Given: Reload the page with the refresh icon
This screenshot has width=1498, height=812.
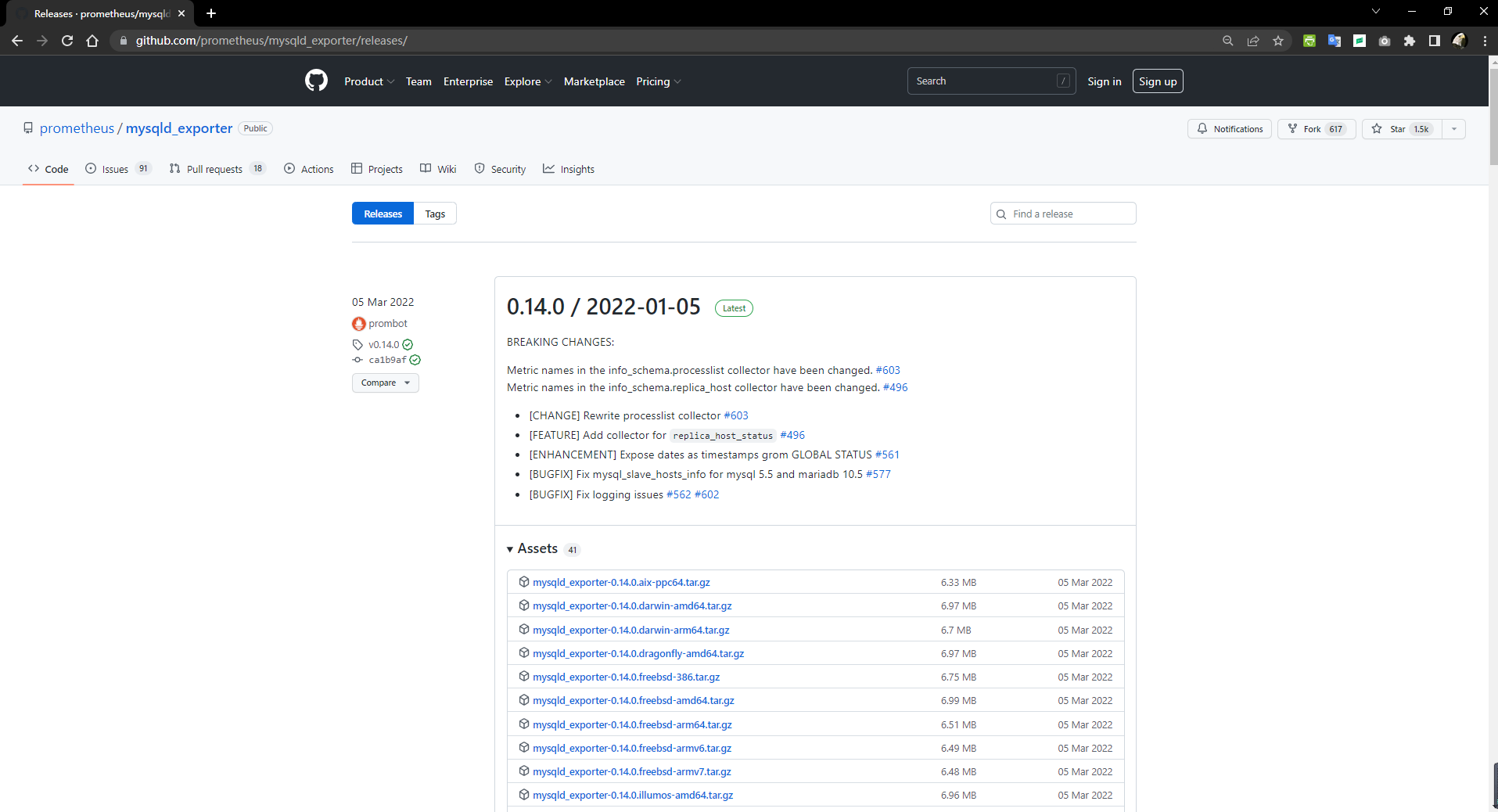Looking at the screenshot, I should point(67,41).
